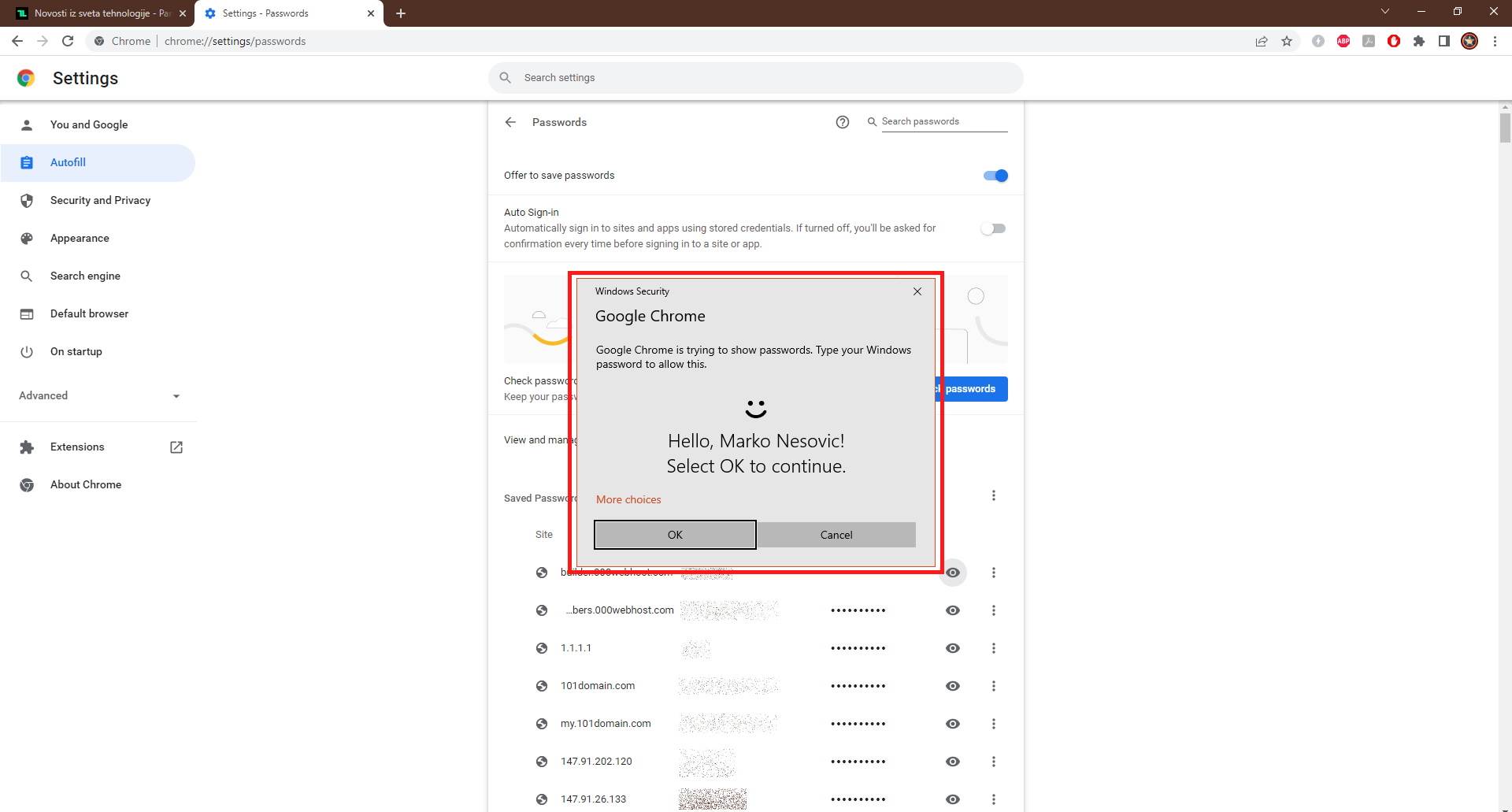The image size is (1512, 812).
Task: Open Chrome's main three-dot menu
Action: tap(1495, 41)
